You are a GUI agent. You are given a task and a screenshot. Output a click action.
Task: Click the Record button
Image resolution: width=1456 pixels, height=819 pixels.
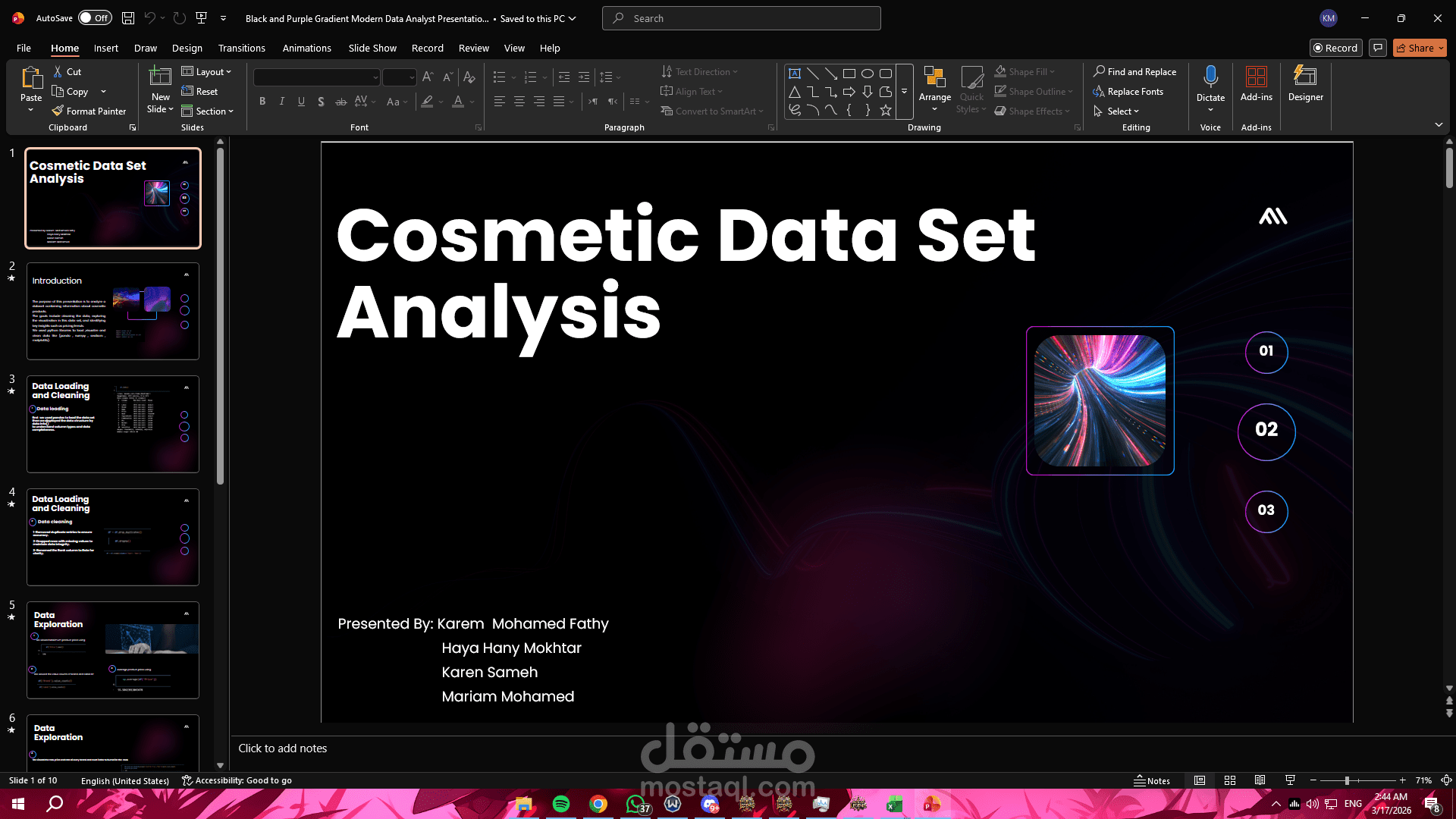point(1335,48)
